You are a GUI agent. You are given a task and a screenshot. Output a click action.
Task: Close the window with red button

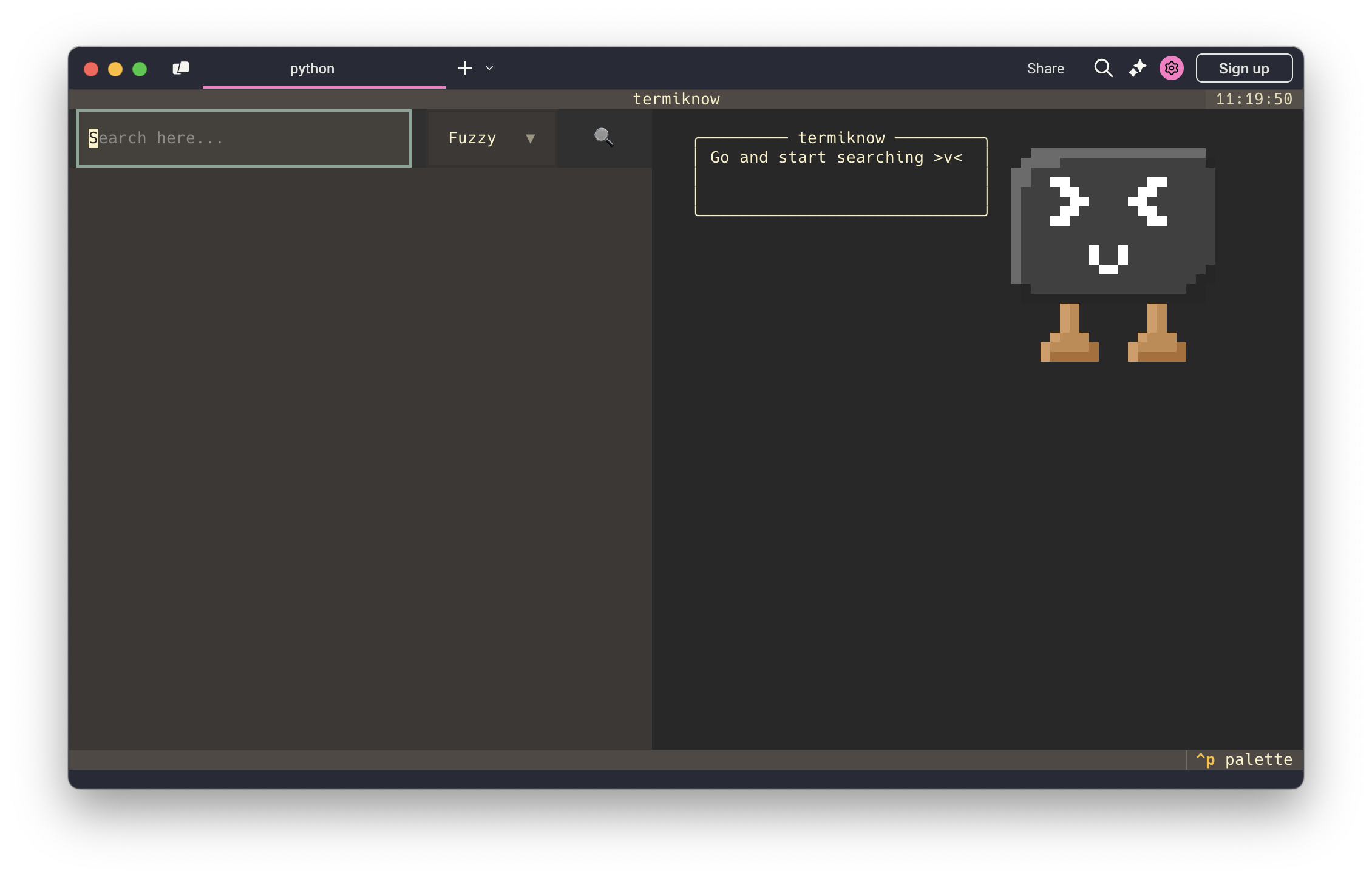point(91,69)
